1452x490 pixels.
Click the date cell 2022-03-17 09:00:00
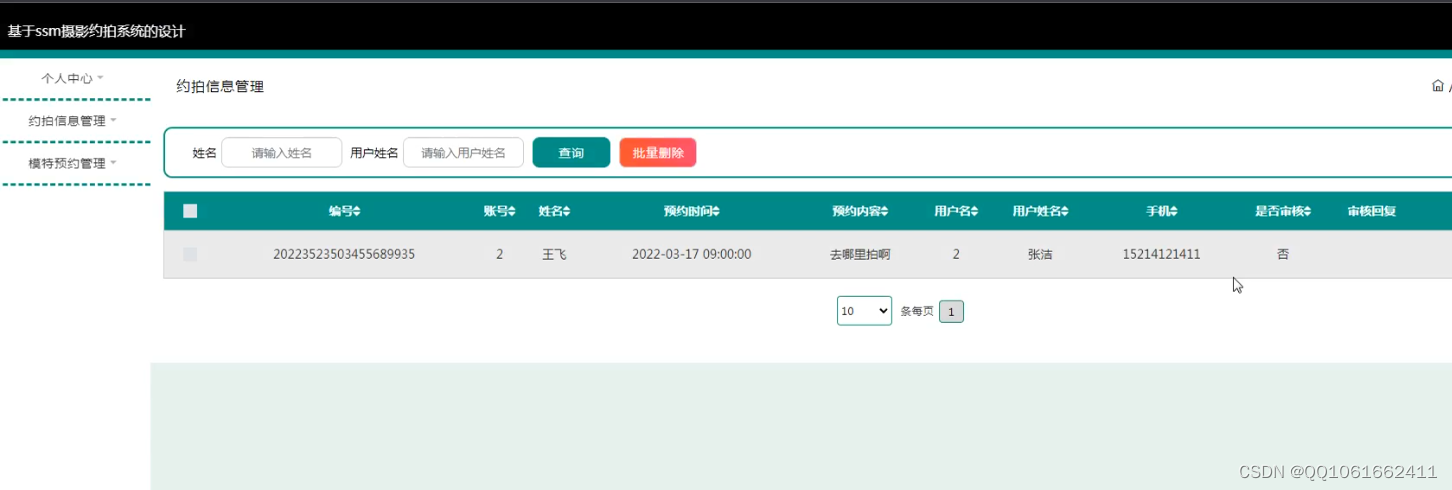click(x=691, y=255)
